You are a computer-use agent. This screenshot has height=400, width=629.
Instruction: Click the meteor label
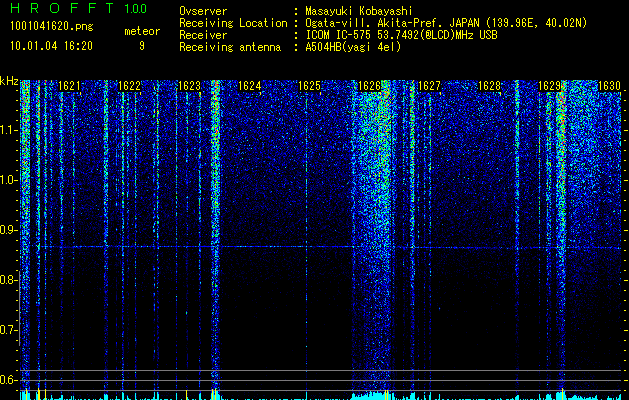point(142,31)
